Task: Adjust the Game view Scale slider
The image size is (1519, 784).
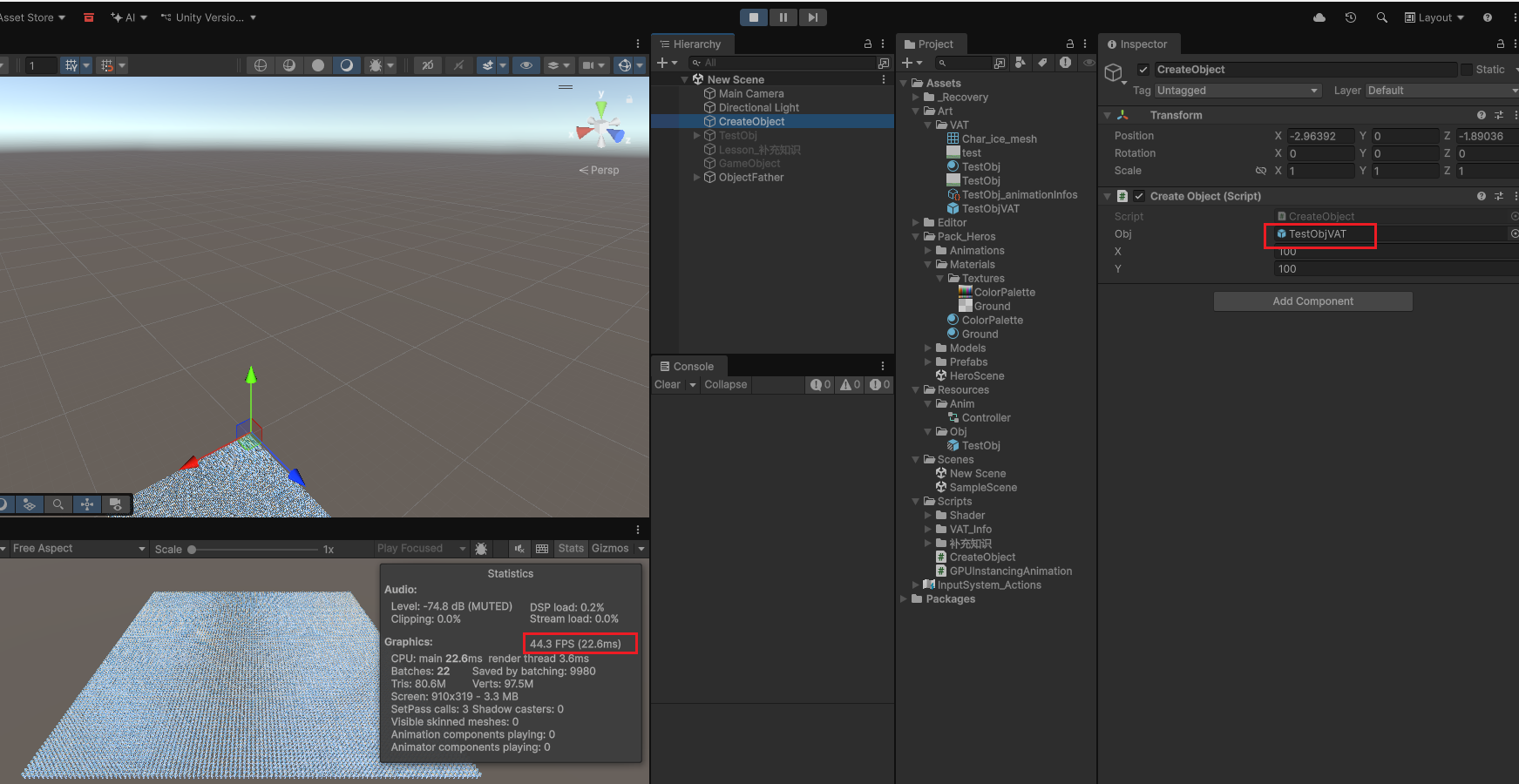Action: (193, 550)
